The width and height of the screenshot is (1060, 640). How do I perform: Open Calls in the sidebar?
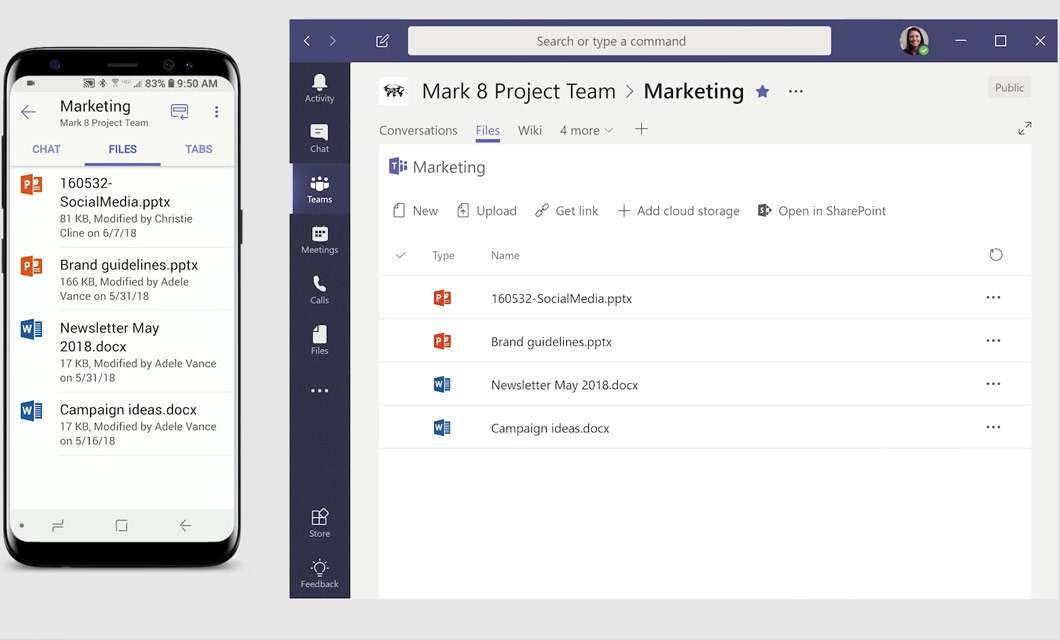click(x=319, y=289)
